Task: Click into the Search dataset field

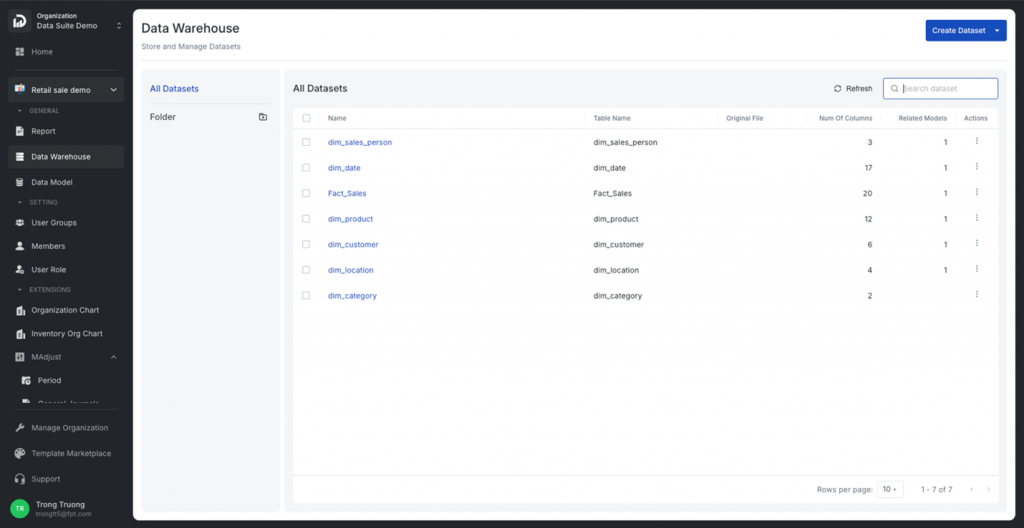Action: pos(945,89)
